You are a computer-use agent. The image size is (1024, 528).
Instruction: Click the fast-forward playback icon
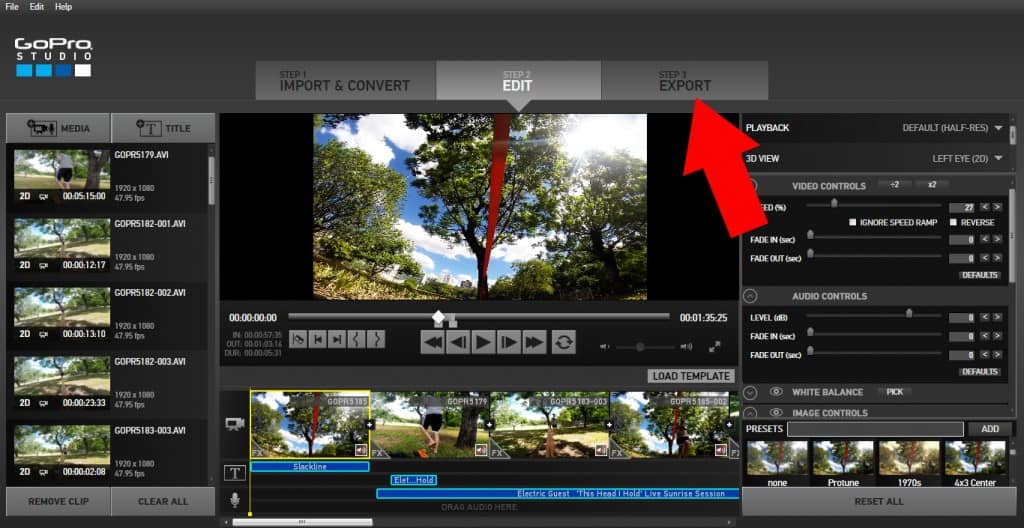click(535, 342)
